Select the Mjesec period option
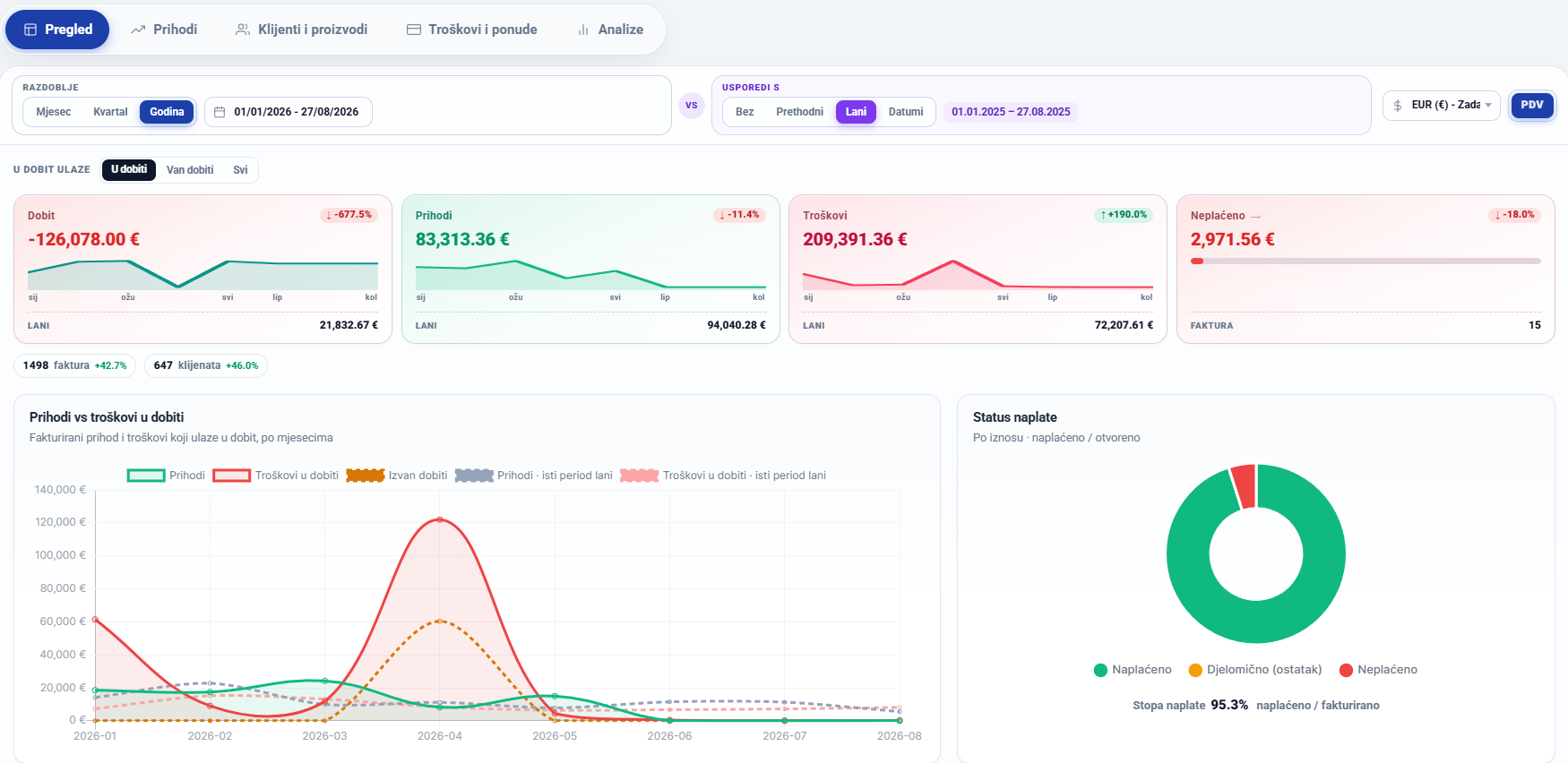This screenshot has height=763, width=1568. click(54, 112)
